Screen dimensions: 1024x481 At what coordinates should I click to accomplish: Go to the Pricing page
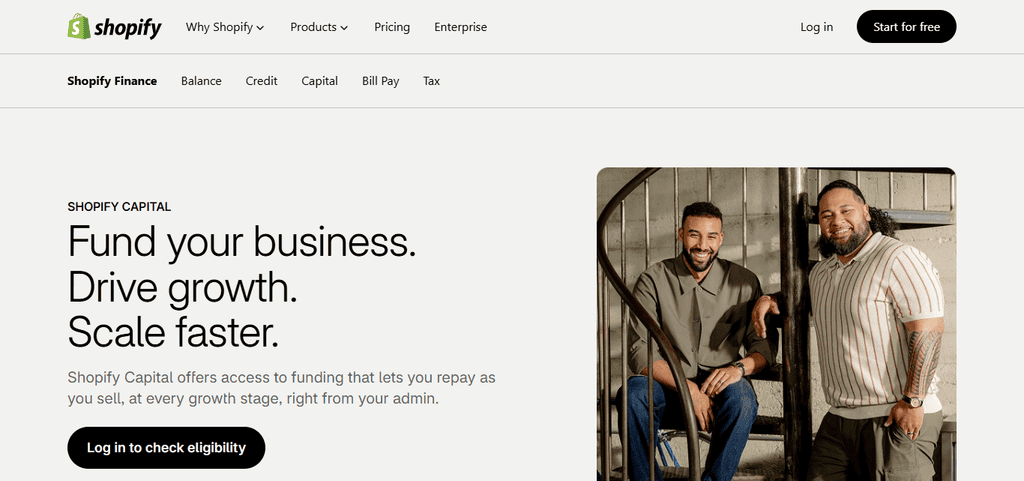coord(392,27)
